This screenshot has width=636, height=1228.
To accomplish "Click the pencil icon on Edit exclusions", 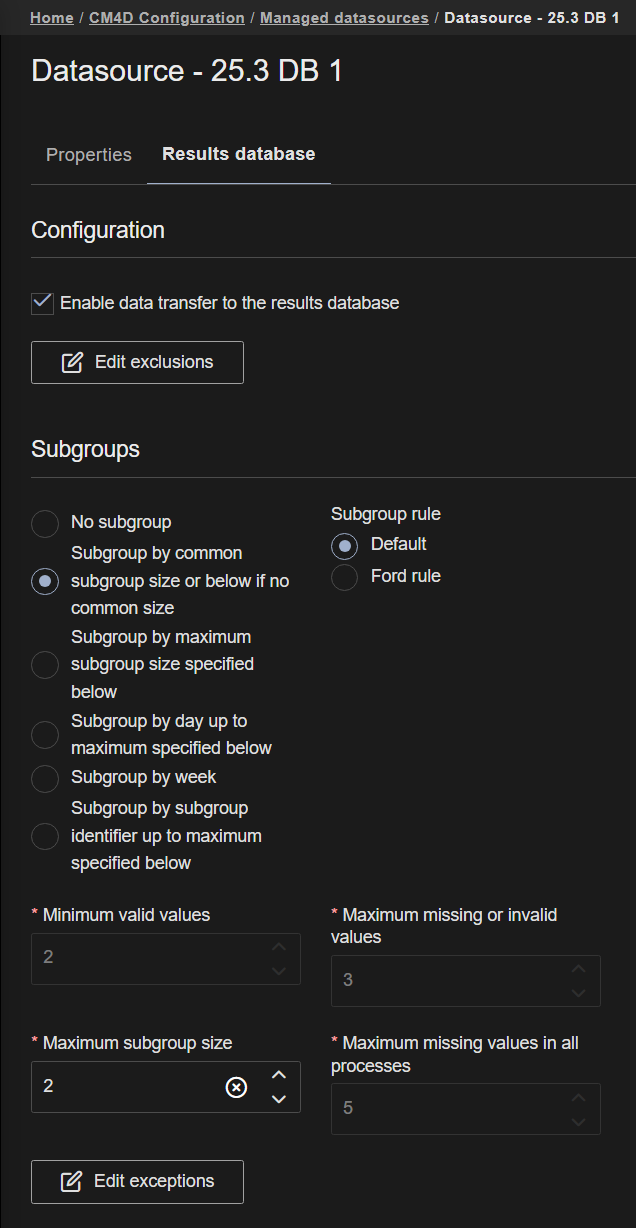I will tap(72, 362).
